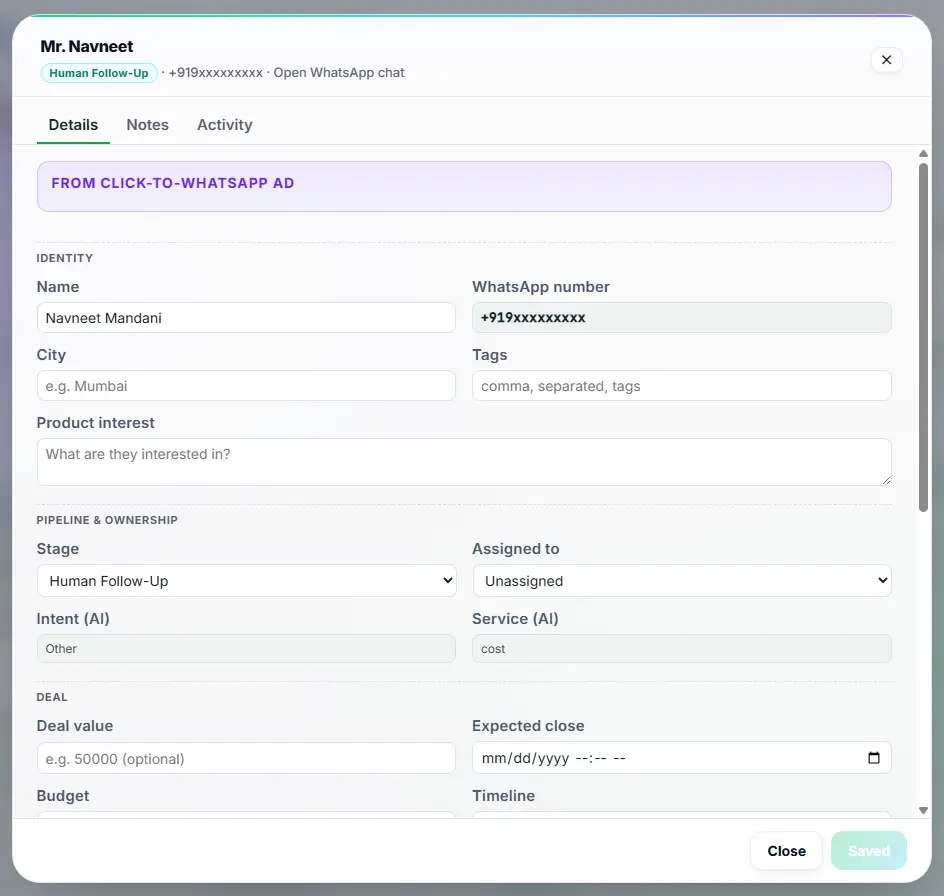The image size is (944, 896).
Task: Click the WhatsApp number field
Action: pos(682,317)
